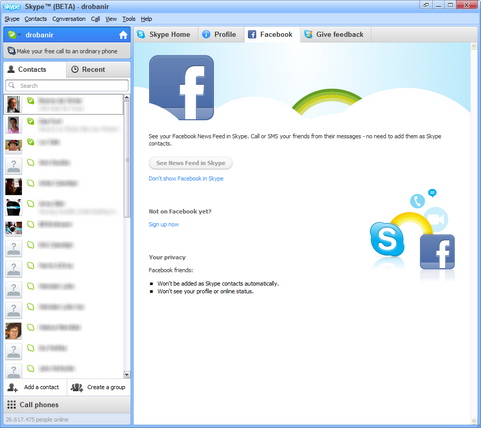Click the contact list scrollbar thumb

127,160
